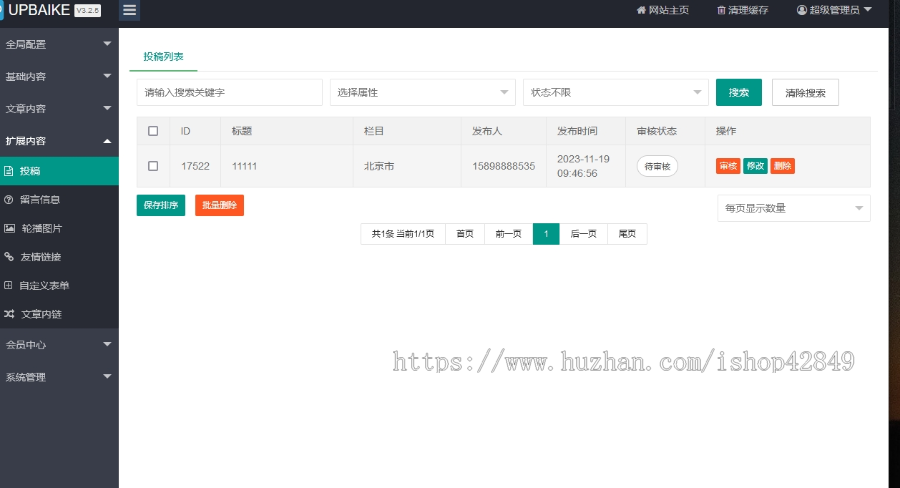
Task: Go to 前一页 in pagination
Action: [x=509, y=234]
